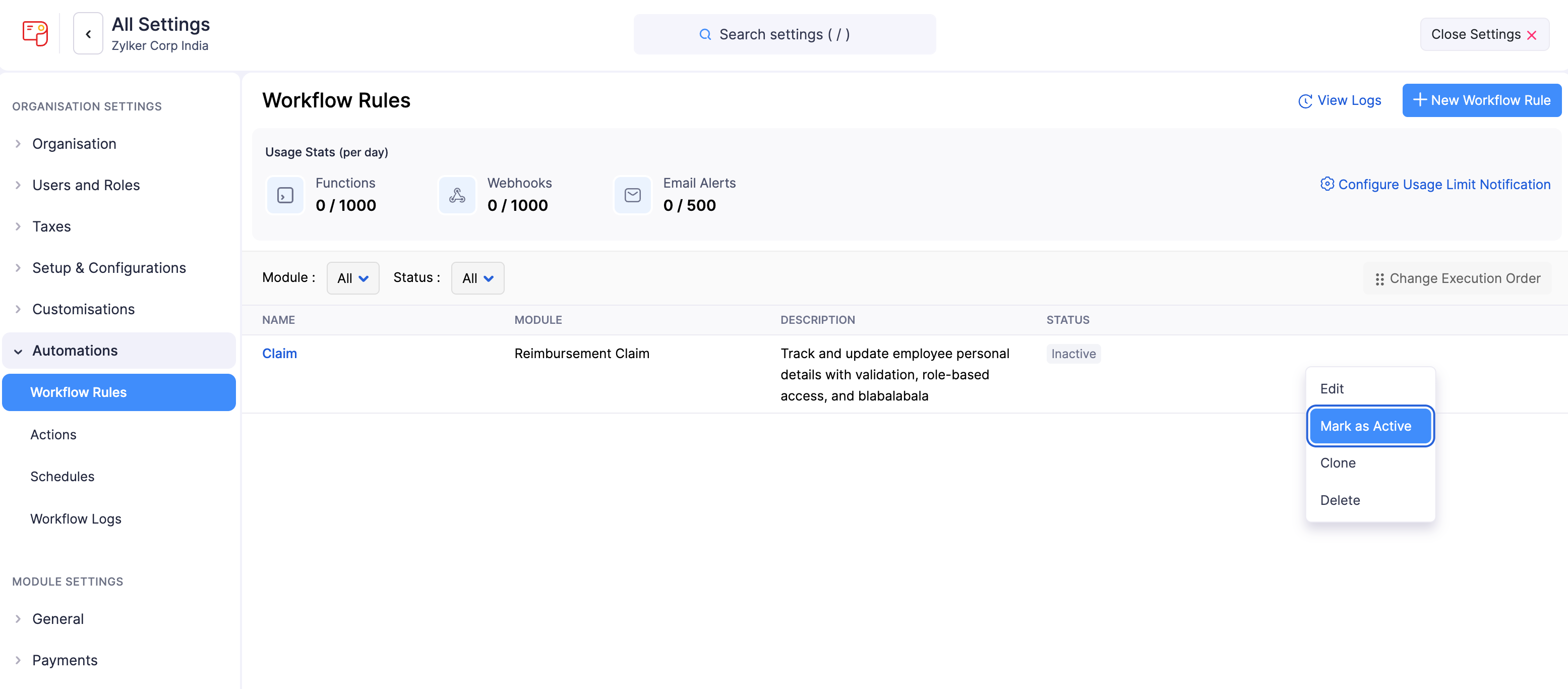Choose Delete from the context menu
This screenshot has width=1568, height=689.
click(x=1370, y=500)
